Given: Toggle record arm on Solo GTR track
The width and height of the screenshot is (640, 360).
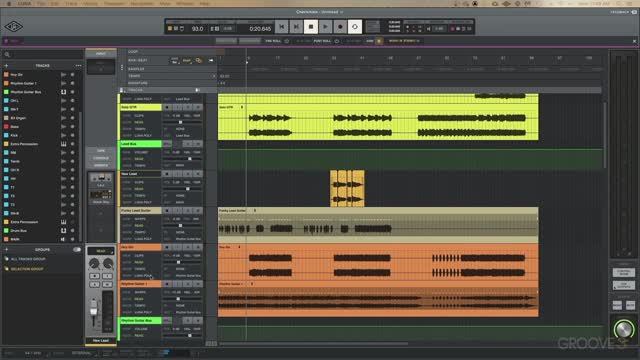Looking at the screenshot, I should [167, 107].
